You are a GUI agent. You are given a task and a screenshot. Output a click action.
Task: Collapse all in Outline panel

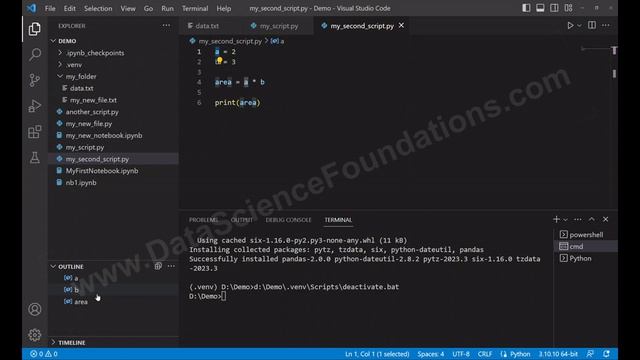[x=158, y=266]
